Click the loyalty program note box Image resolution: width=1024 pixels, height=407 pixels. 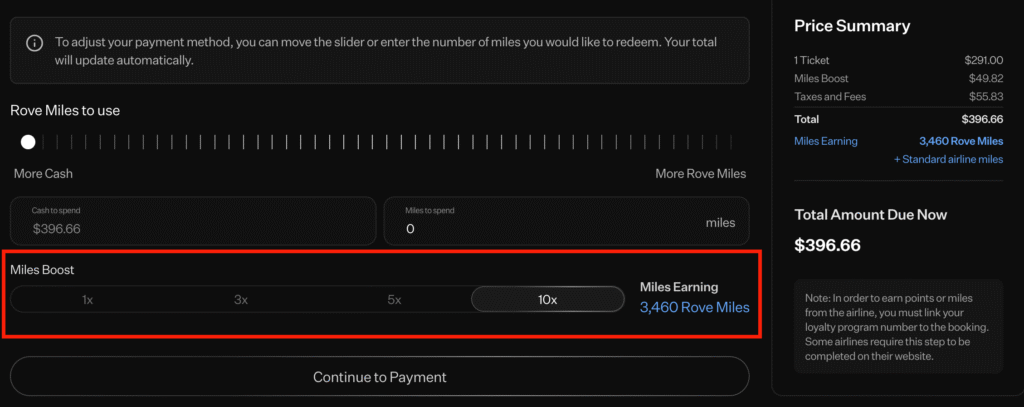tap(897, 324)
